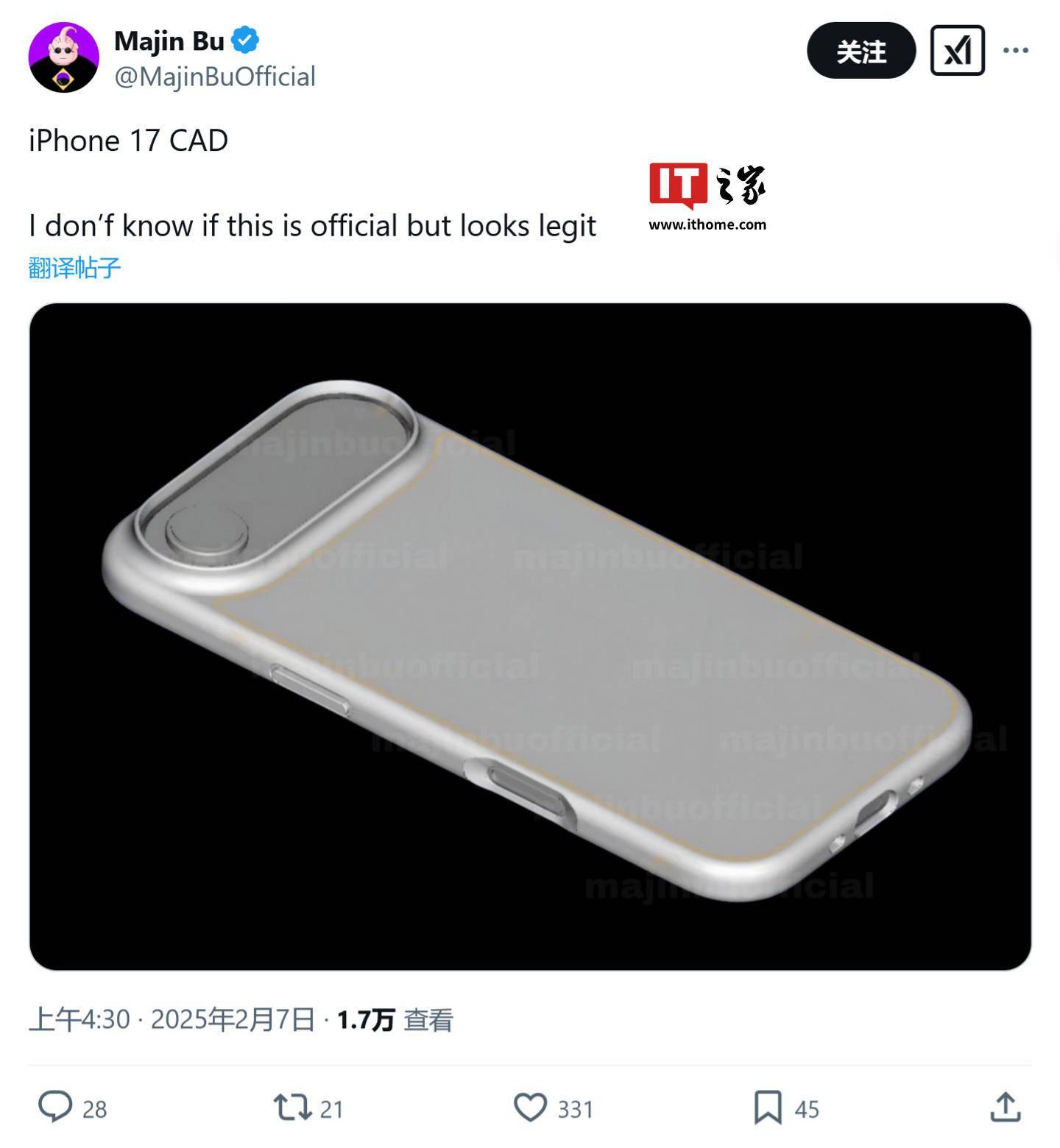Click the reply speech bubble icon
The image size is (1060, 1148).
point(55,1107)
